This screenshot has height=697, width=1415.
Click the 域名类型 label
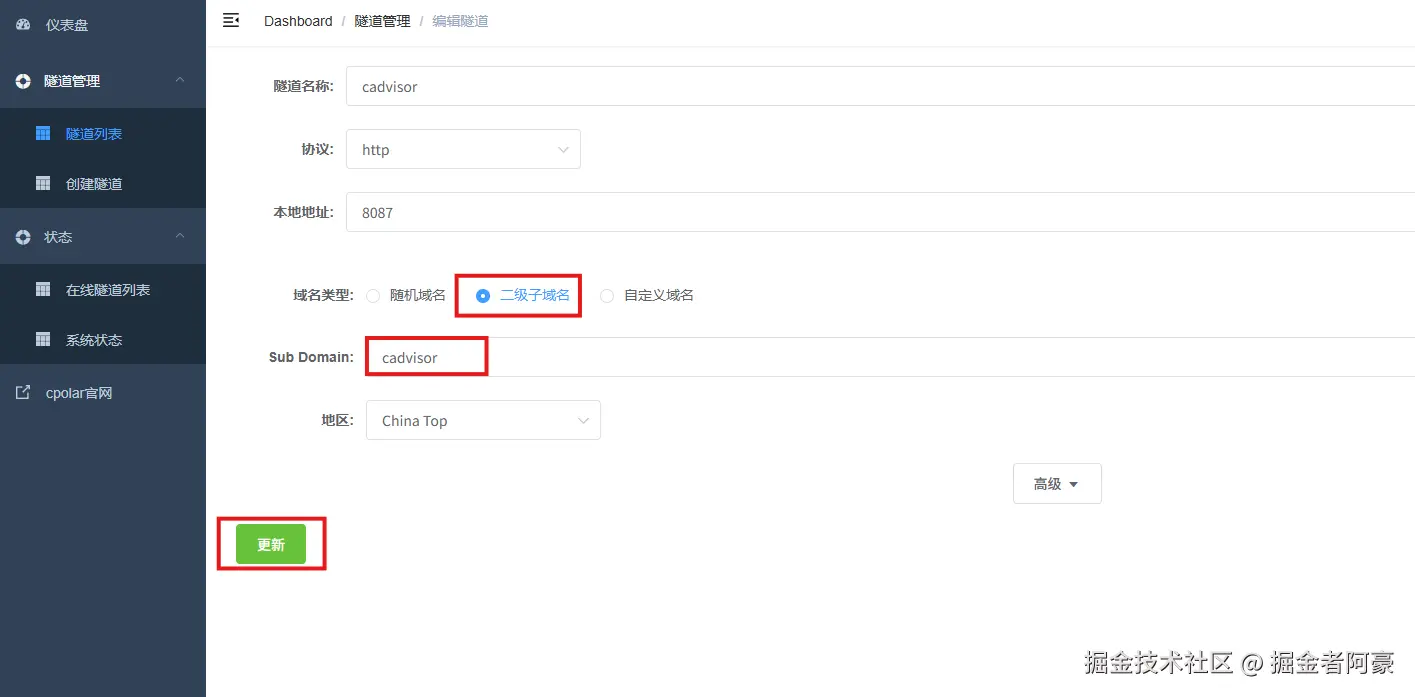click(x=323, y=295)
